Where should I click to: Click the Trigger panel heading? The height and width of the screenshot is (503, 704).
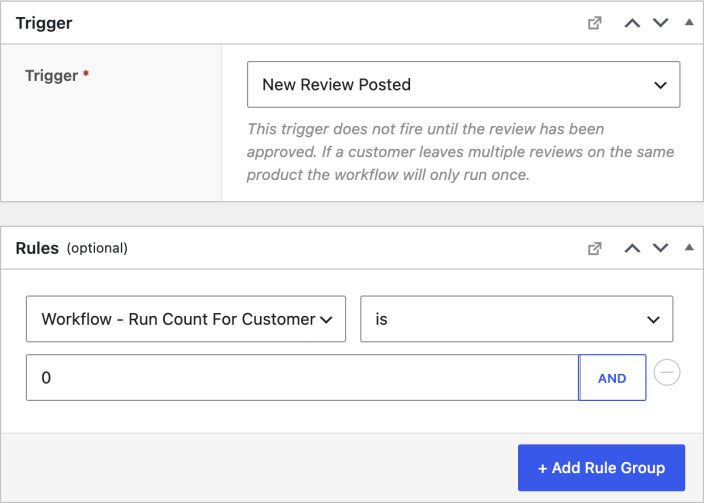pyautogui.click(x=44, y=23)
